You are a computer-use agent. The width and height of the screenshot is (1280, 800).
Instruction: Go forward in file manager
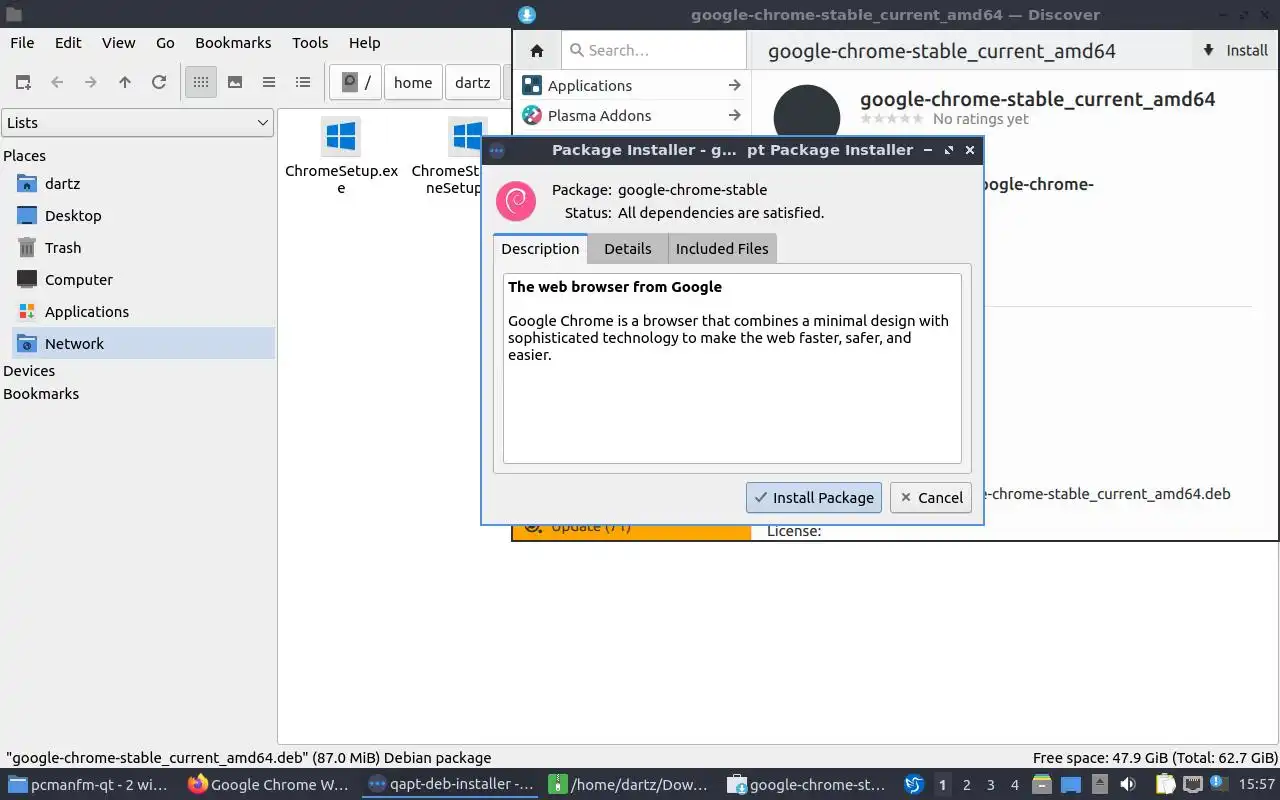(x=91, y=82)
